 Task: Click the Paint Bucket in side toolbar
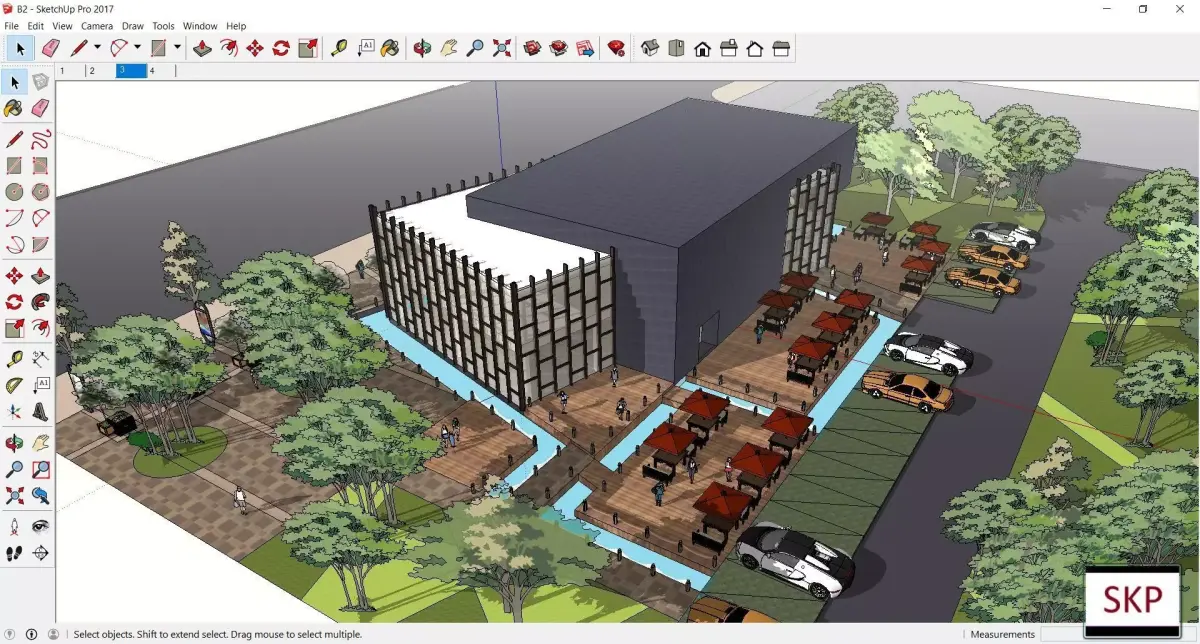click(14, 108)
